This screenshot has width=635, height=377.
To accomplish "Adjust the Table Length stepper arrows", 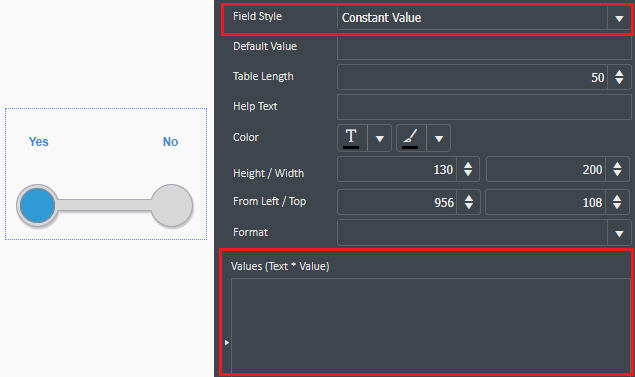I will coord(619,77).
